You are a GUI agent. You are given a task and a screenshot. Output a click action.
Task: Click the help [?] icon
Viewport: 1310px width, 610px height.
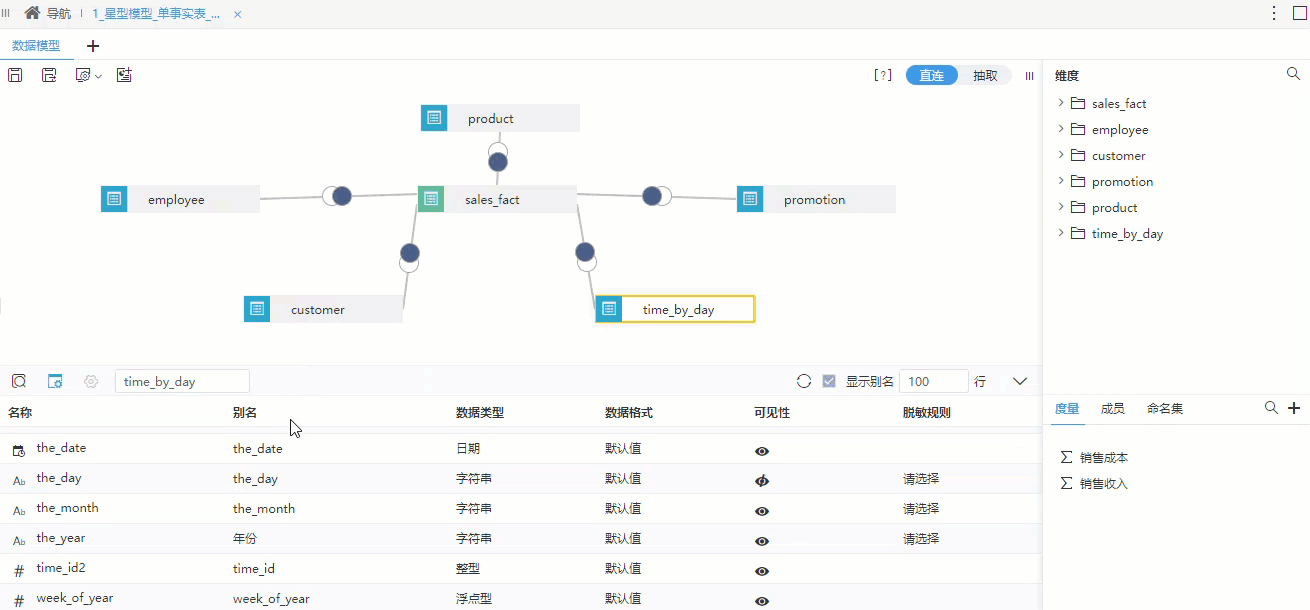[x=883, y=75]
